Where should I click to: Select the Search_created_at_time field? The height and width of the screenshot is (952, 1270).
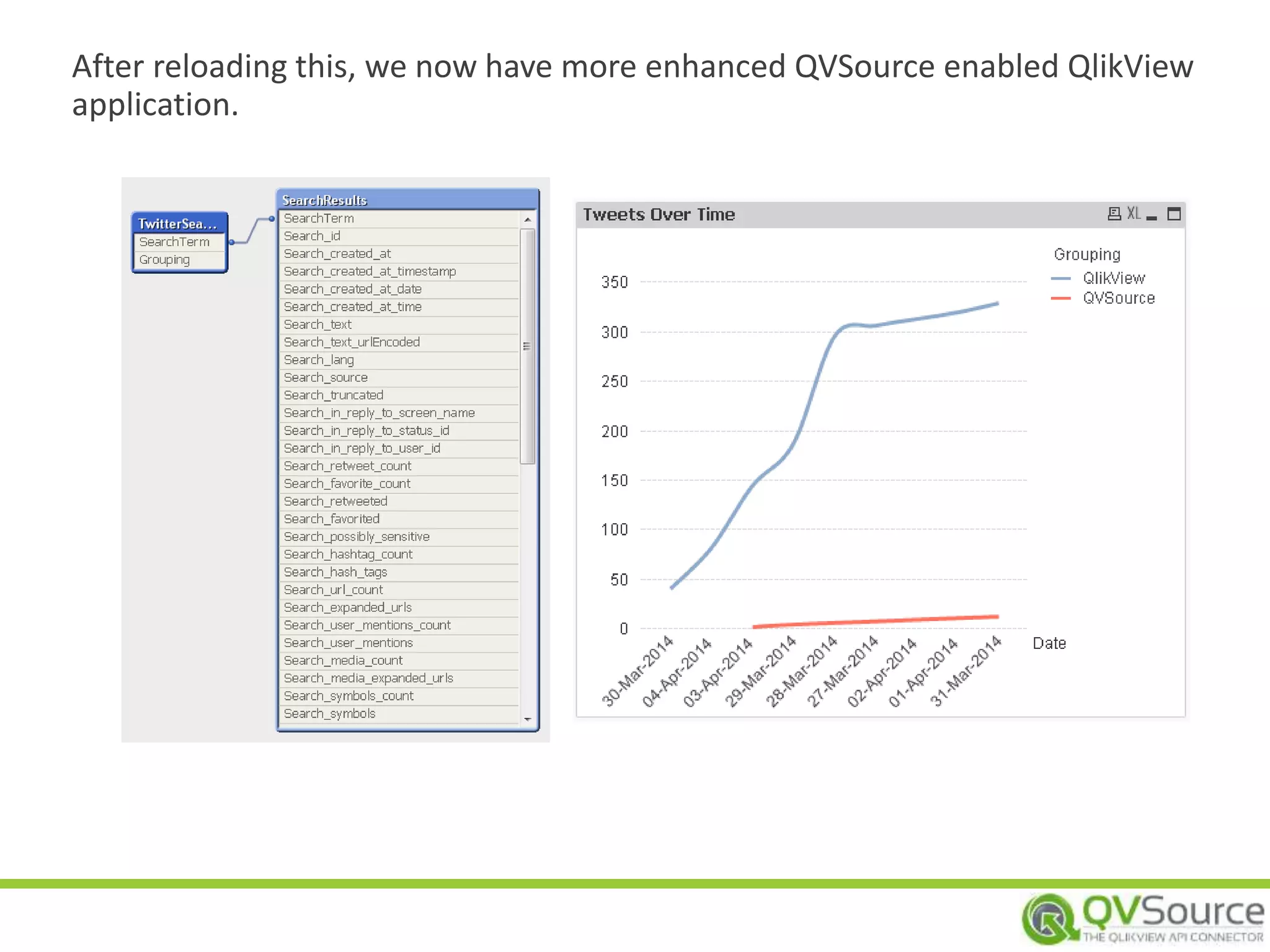[399, 307]
